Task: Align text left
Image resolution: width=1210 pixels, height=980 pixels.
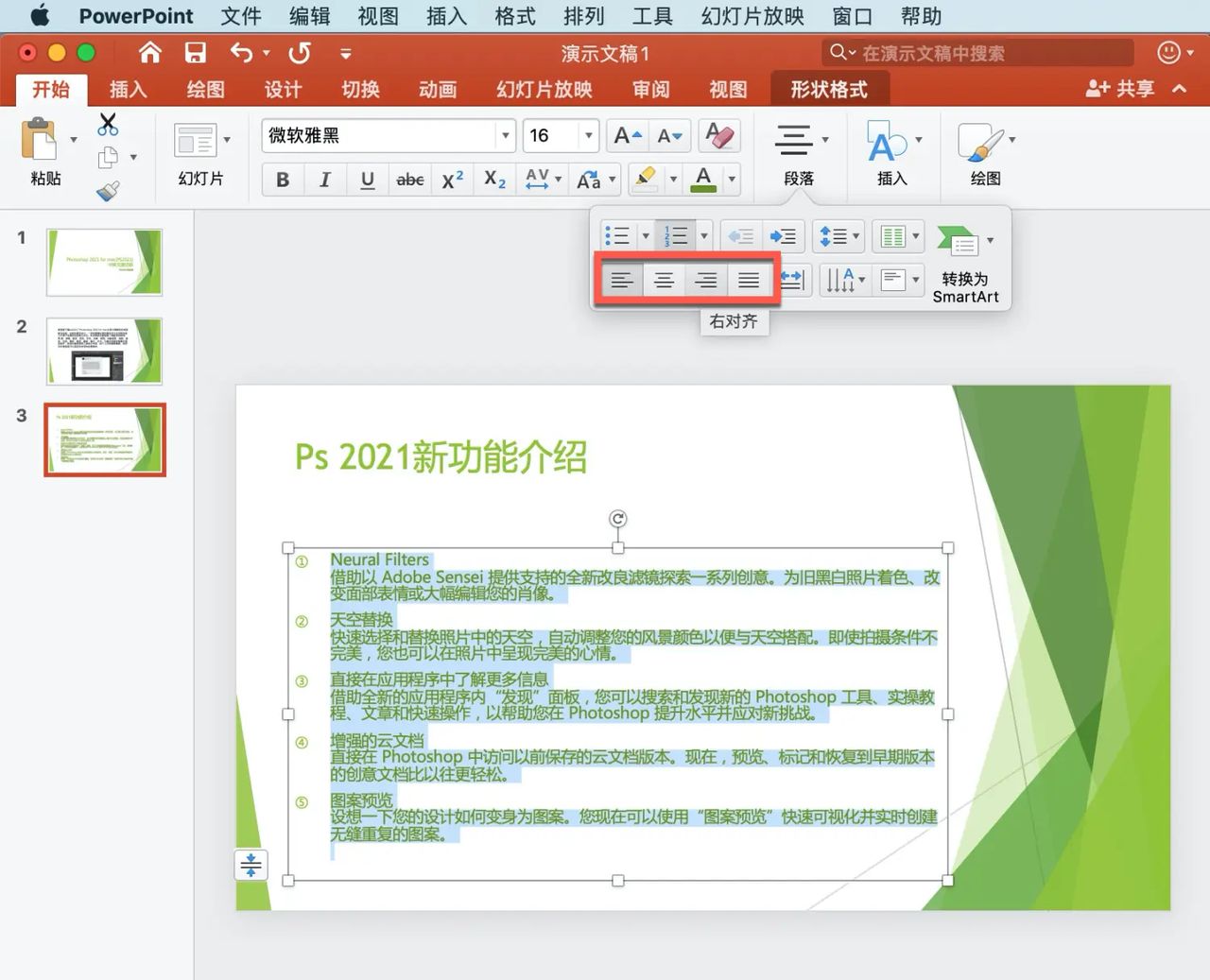Action: [x=621, y=280]
